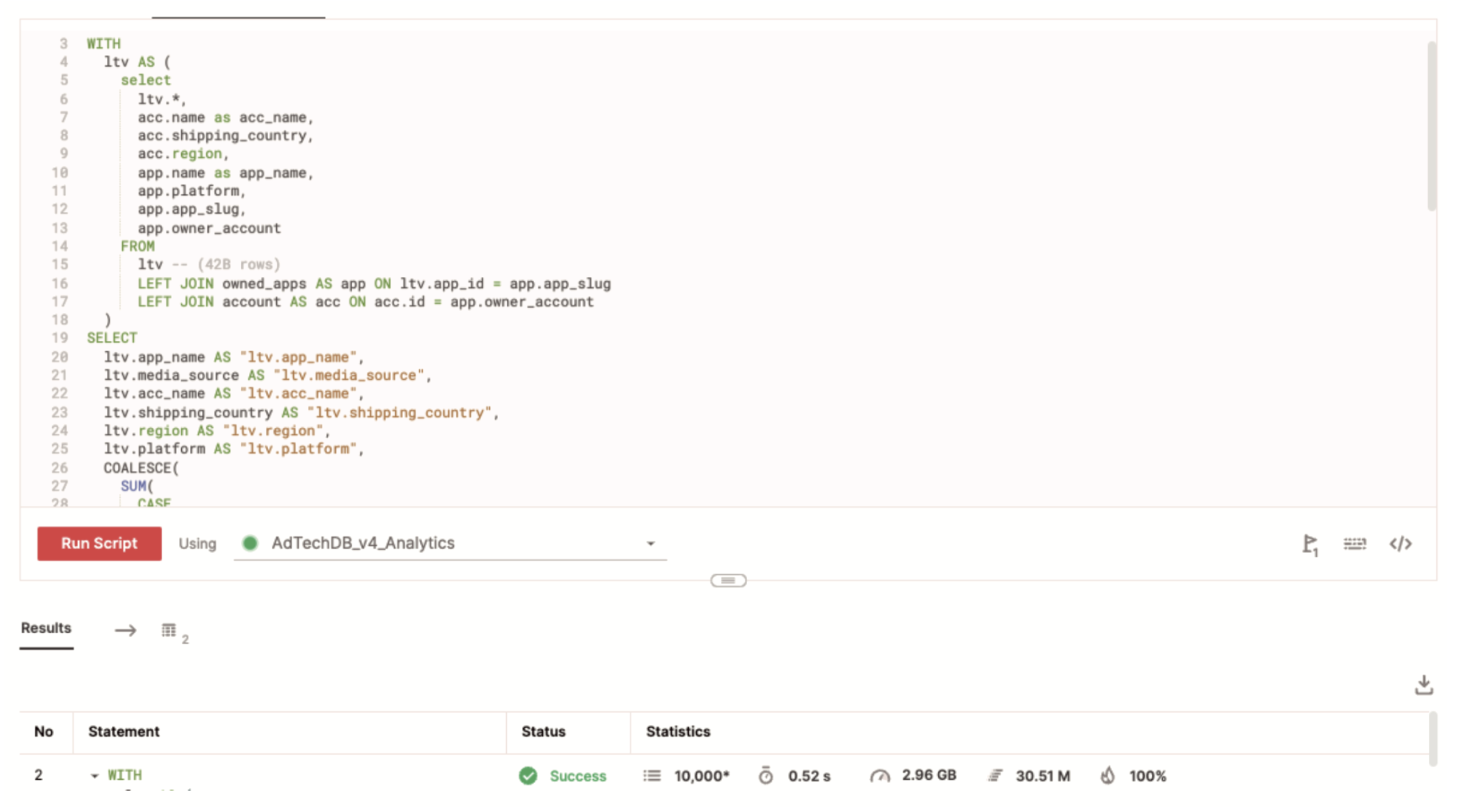The height and width of the screenshot is (812, 1458).
Task: Click the WITH statement link in results
Action: click(x=124, y=775)
